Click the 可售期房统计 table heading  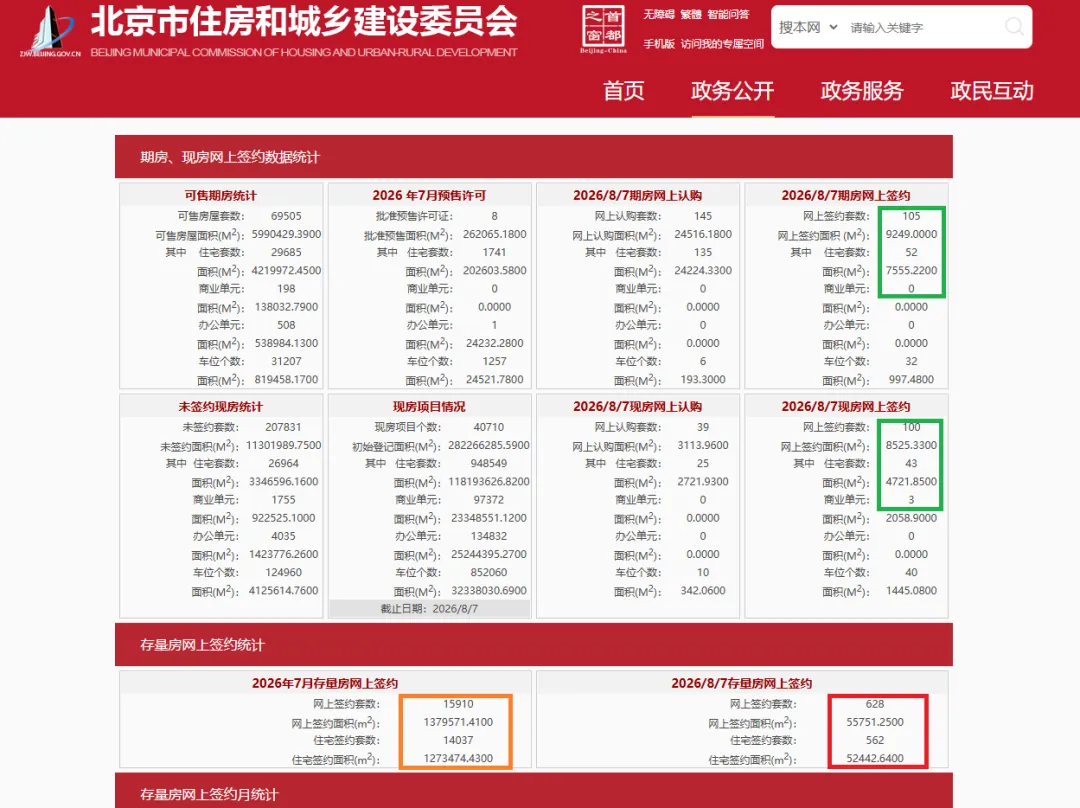click(x=220, y=196)
